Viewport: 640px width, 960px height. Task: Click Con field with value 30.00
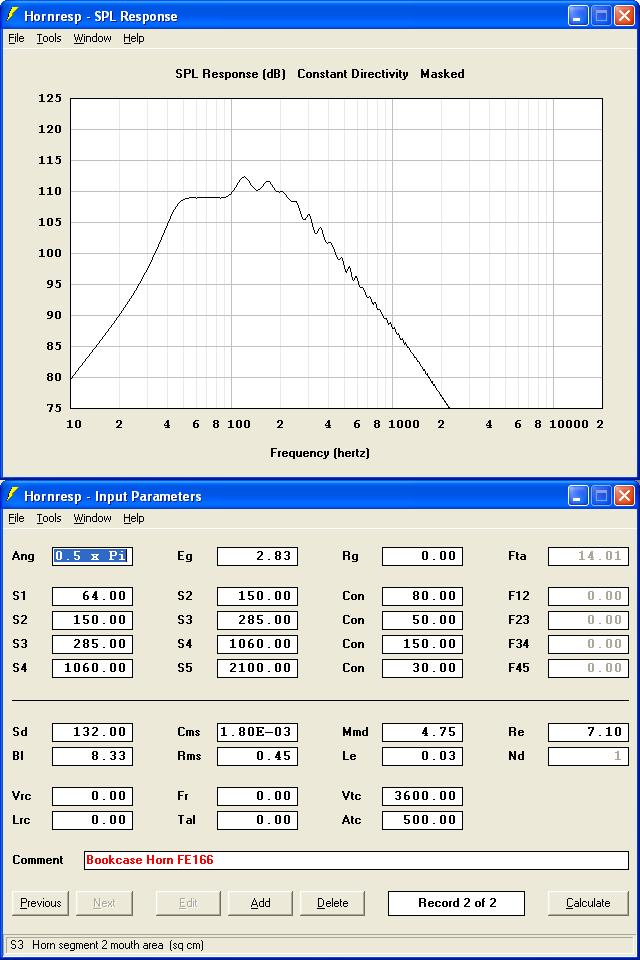423,667
